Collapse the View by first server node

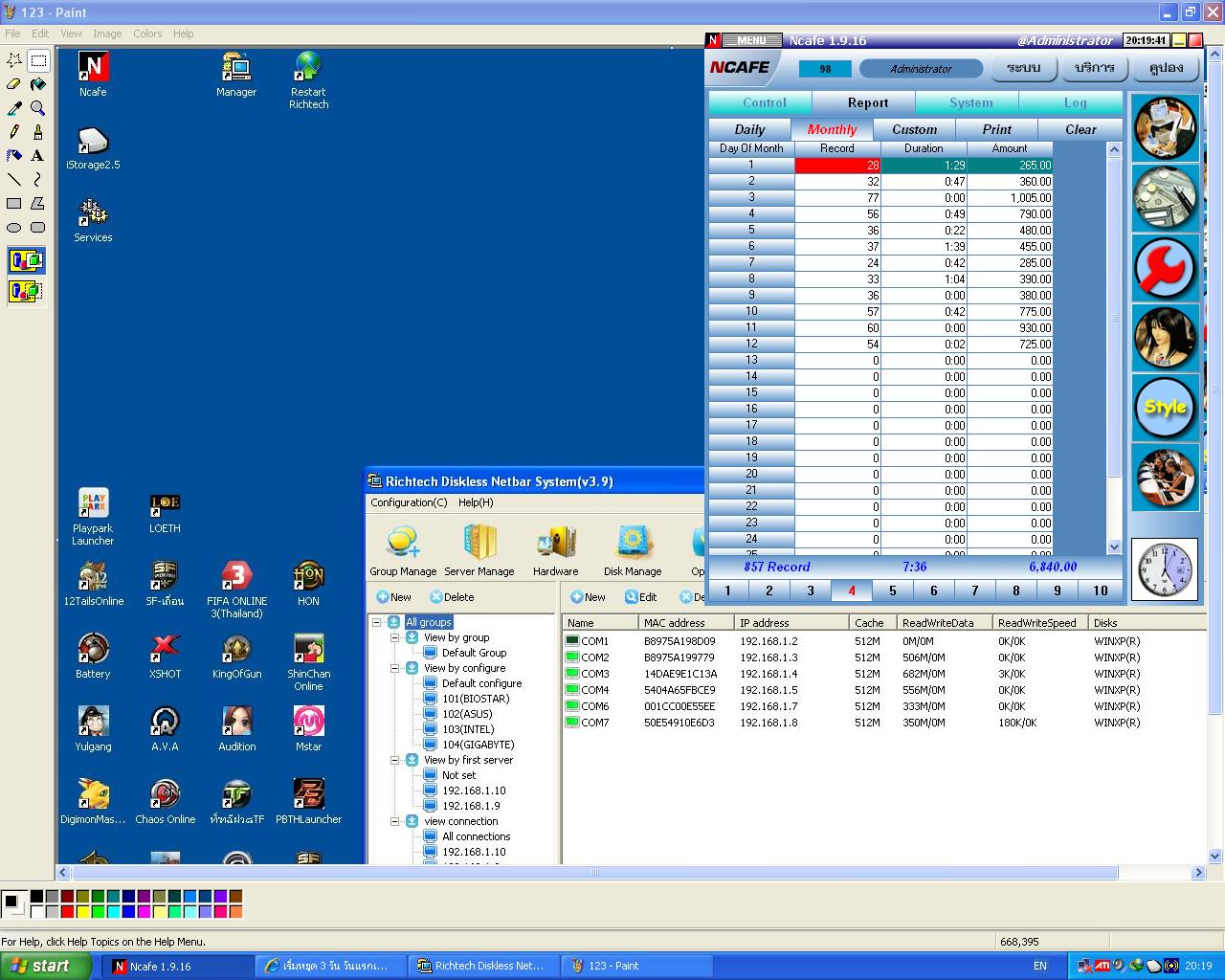394,760
